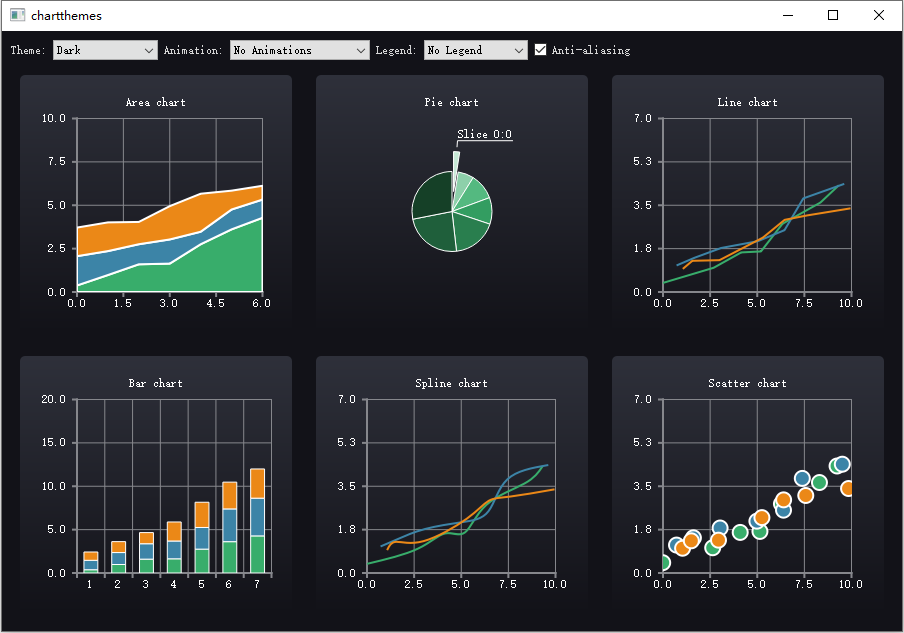The height and width of the screenshot is (633, 904).
Task: Click the exploded Slice 0:0 pie slice
Action: (x=456, y=170)
